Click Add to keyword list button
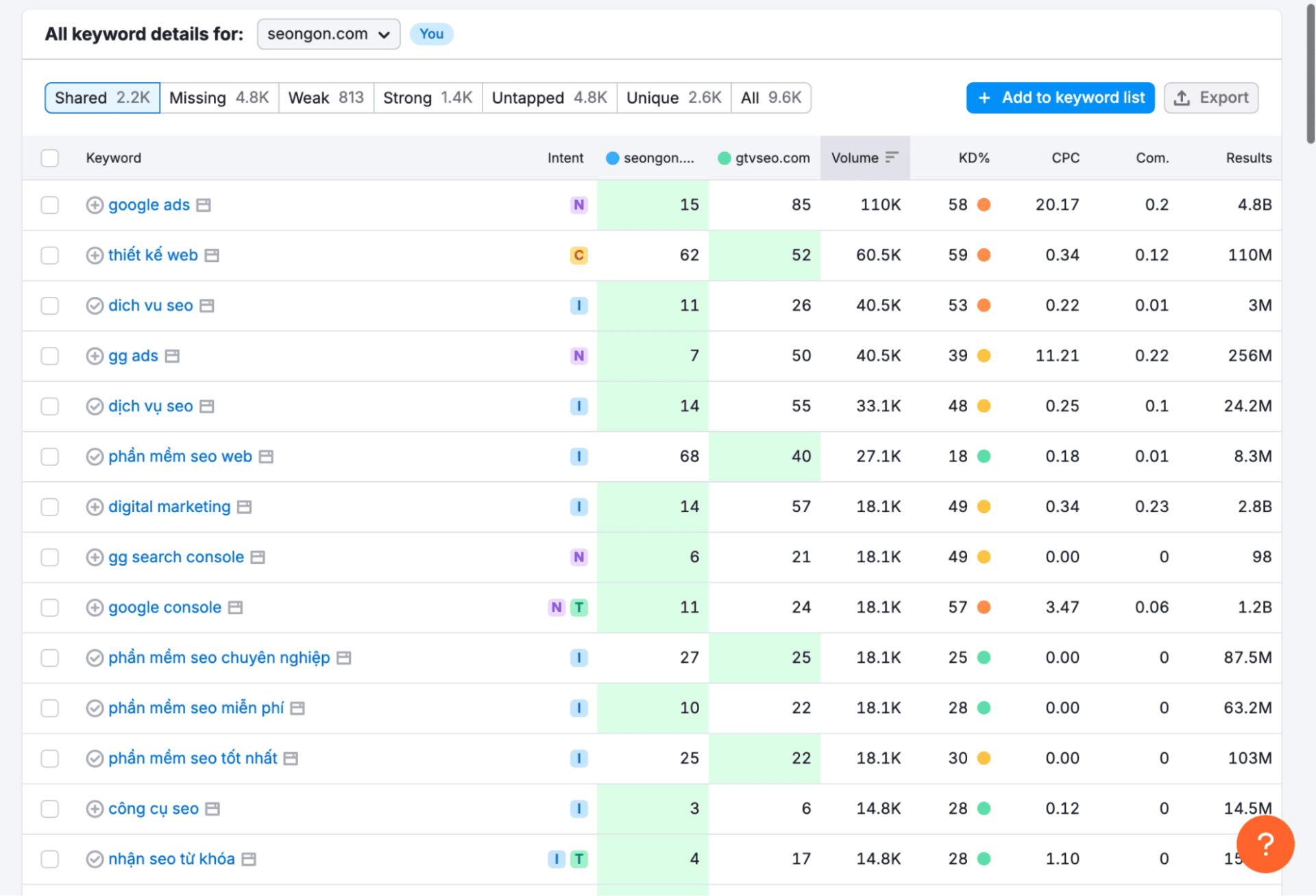 pyautogui.click(x=1060, y=98)
